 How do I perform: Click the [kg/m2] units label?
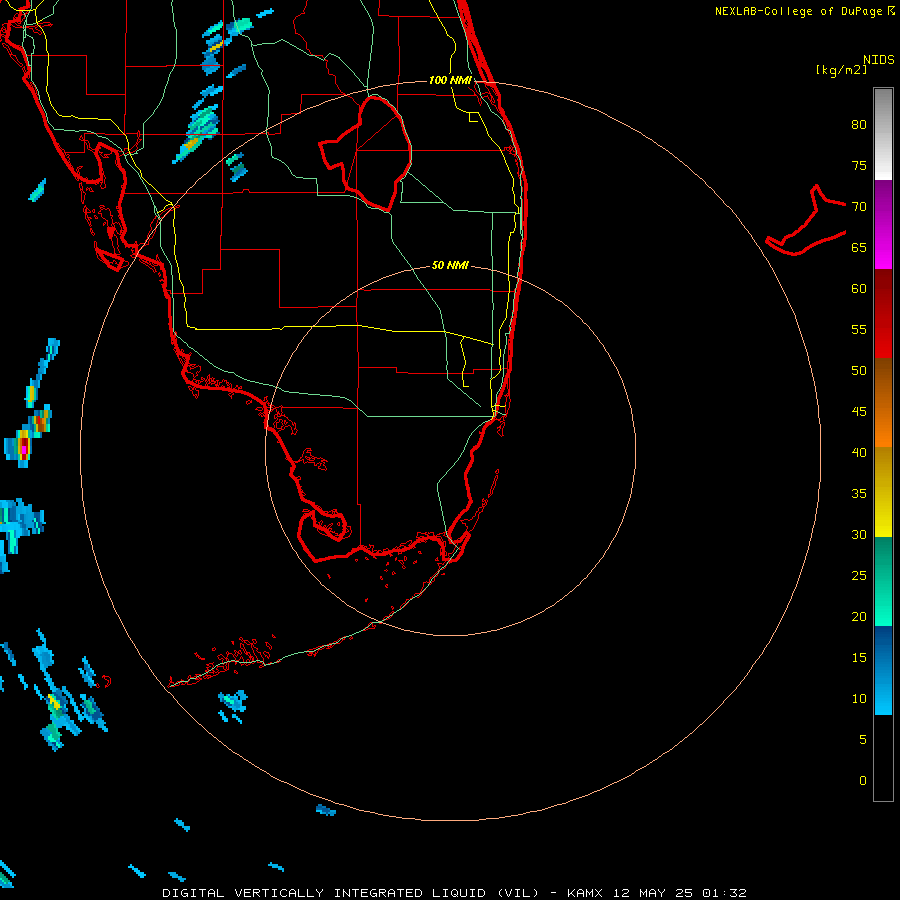click(x=841, y=70)
